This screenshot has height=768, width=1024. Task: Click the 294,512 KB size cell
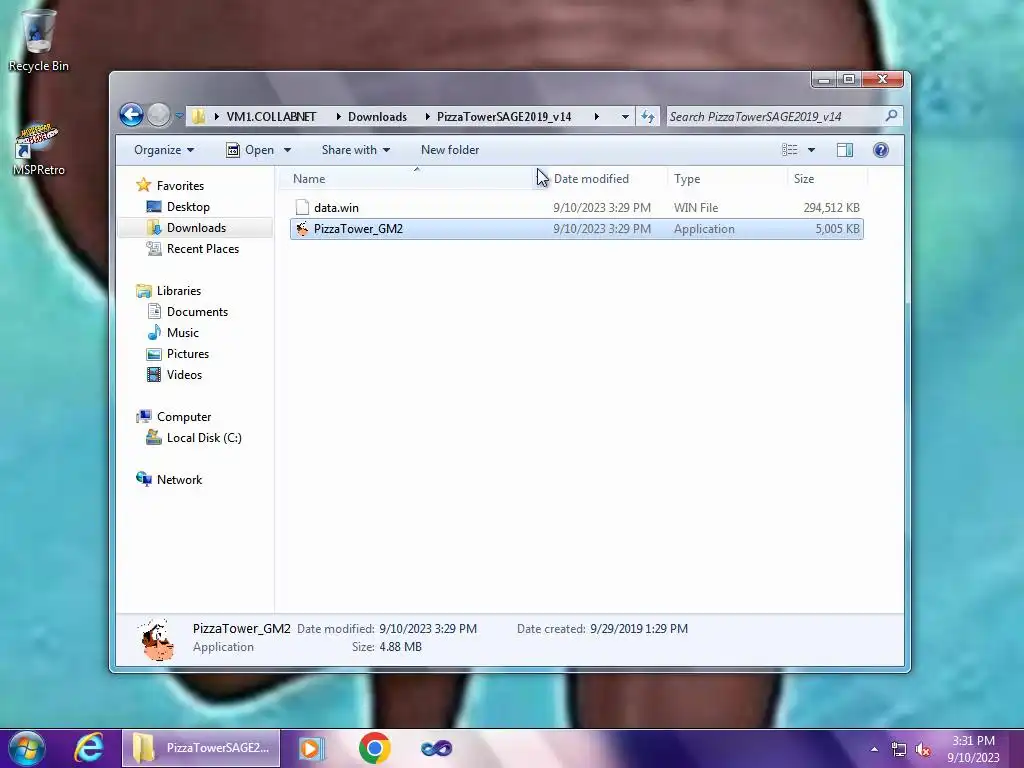(x=831, y=208)
